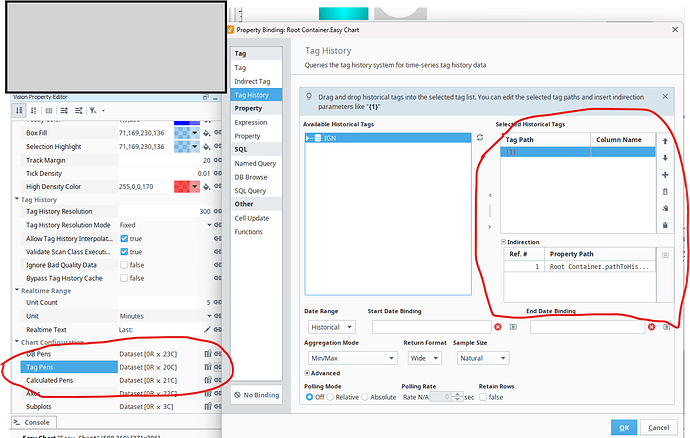This screenshot has width=690, height=438.
Task: Insert property for Start Date Binding icon
Action: [x=513, y=327]
